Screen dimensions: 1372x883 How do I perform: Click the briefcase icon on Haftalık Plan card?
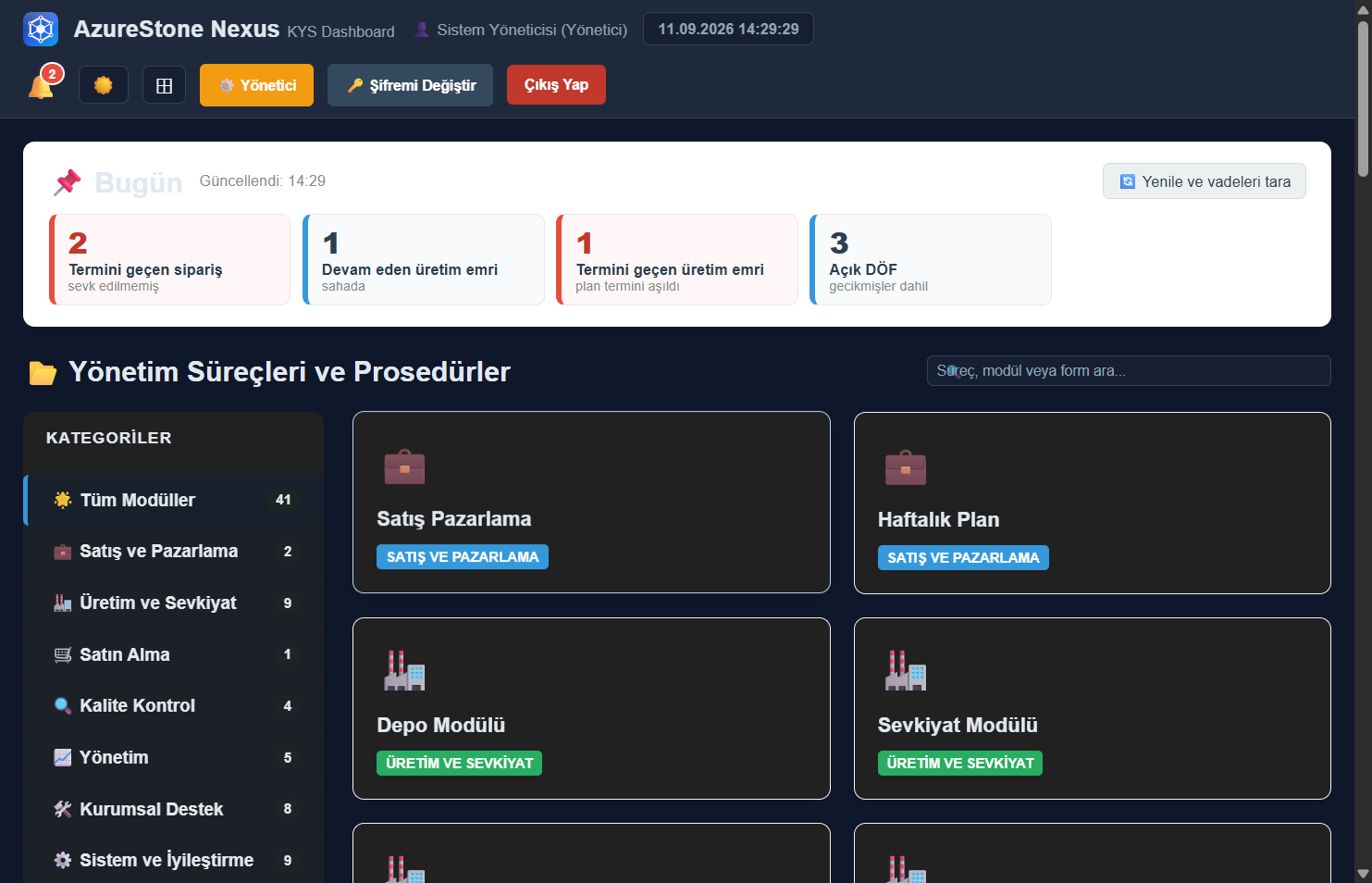point(906,467)
